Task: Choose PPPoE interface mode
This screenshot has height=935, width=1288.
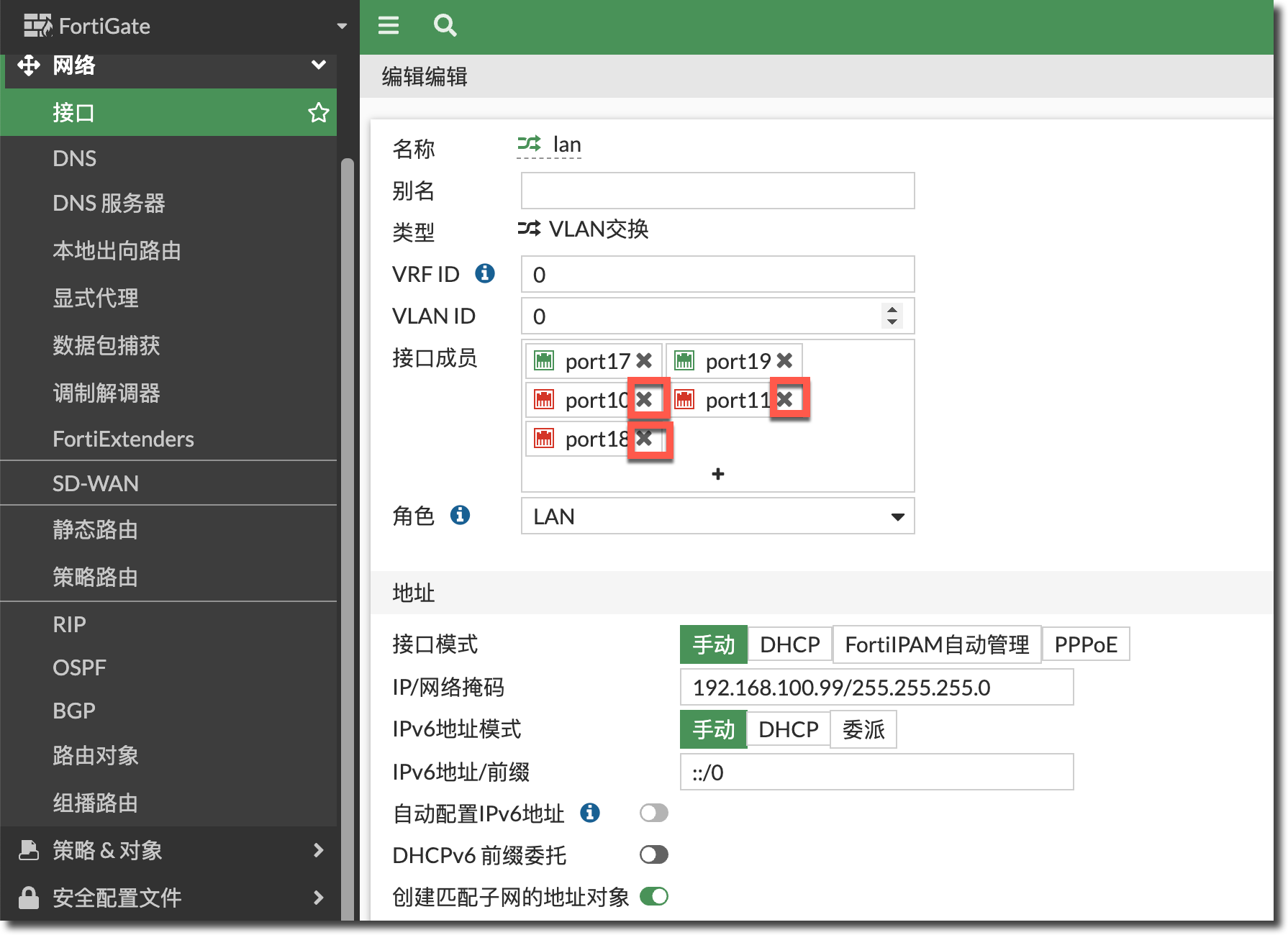Action: 1085,644
